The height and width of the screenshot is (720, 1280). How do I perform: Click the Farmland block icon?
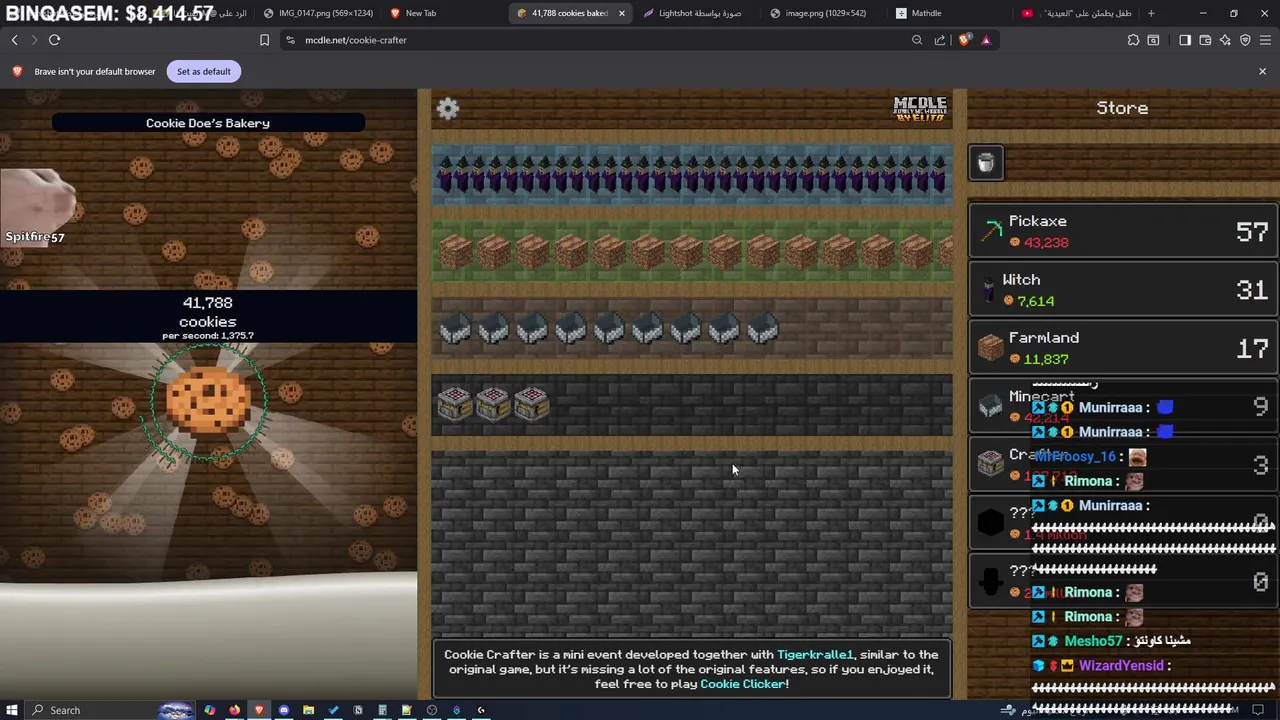pyautogui.click(x=990, y=348)
